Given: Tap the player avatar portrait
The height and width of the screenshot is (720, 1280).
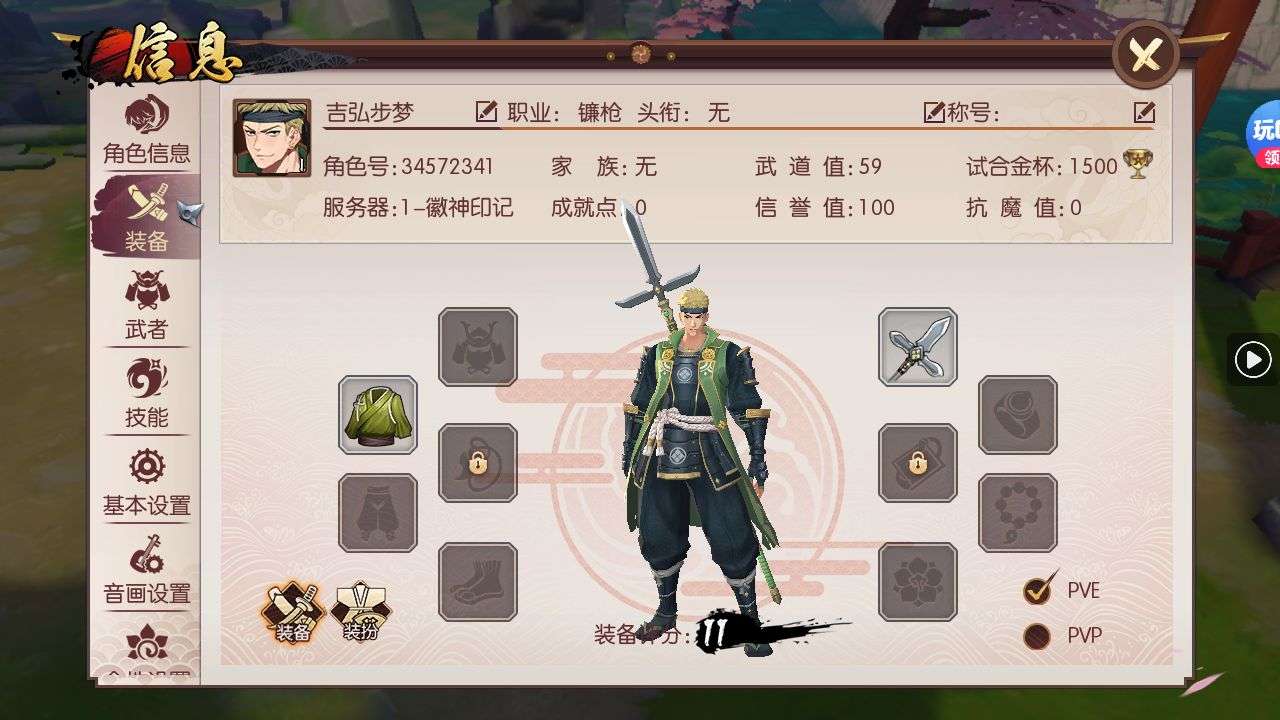Looking at the screenshot, I should click(272, 138).
